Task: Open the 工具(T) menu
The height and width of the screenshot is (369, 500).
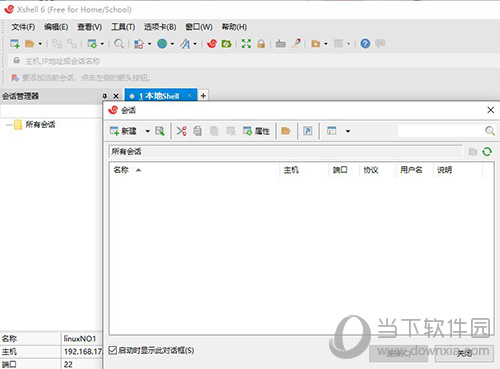Action: click(123, 27)
